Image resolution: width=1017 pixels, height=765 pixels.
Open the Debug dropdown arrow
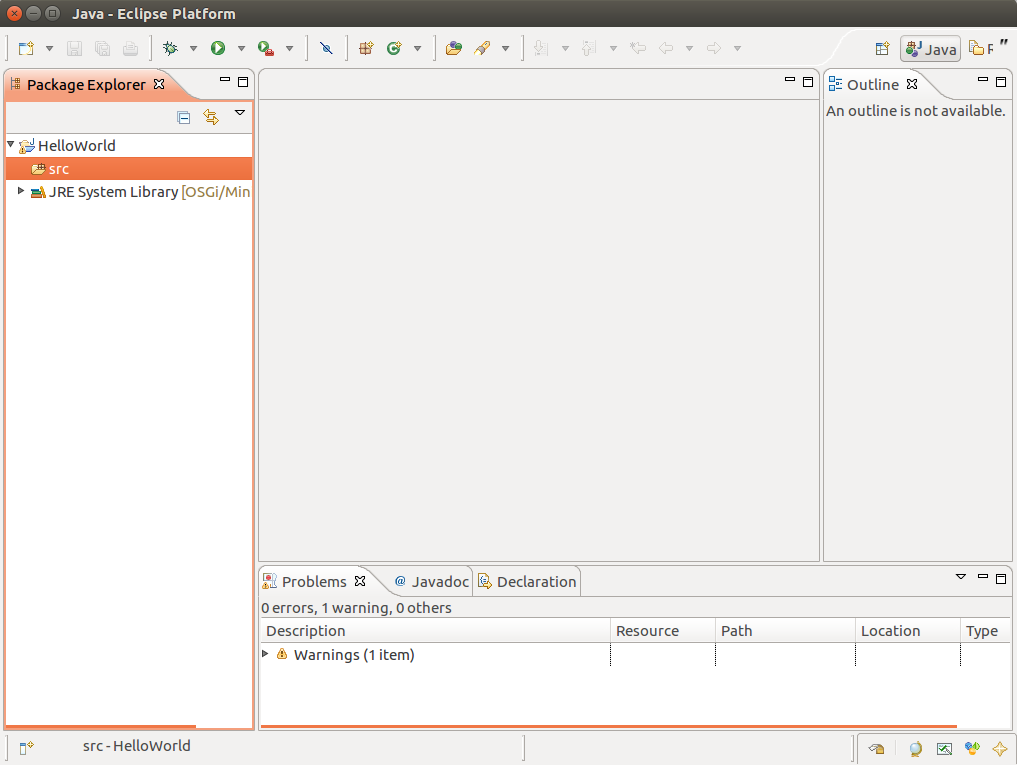click(193, 49)
